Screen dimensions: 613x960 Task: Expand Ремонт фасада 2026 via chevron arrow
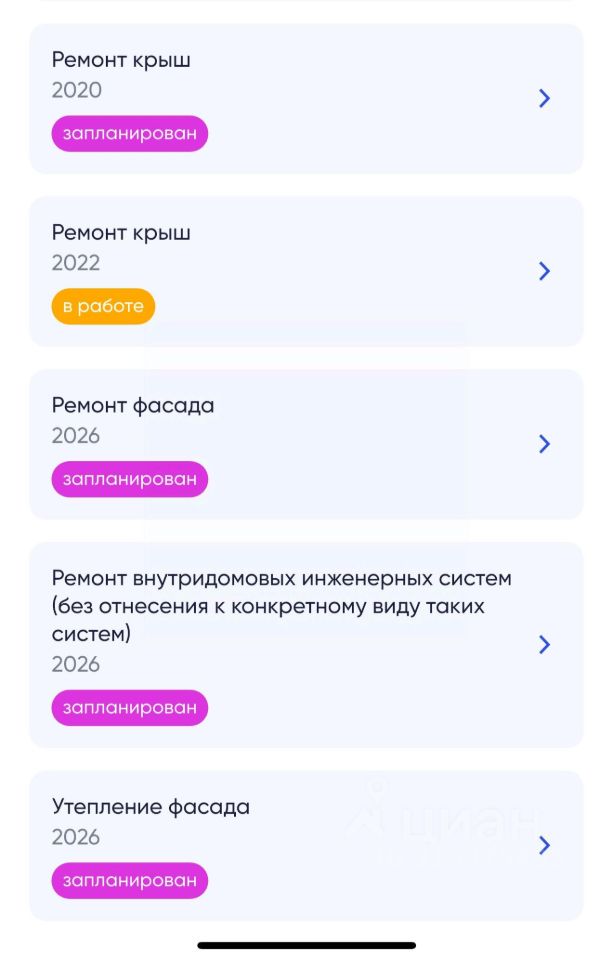click(544, 443)
